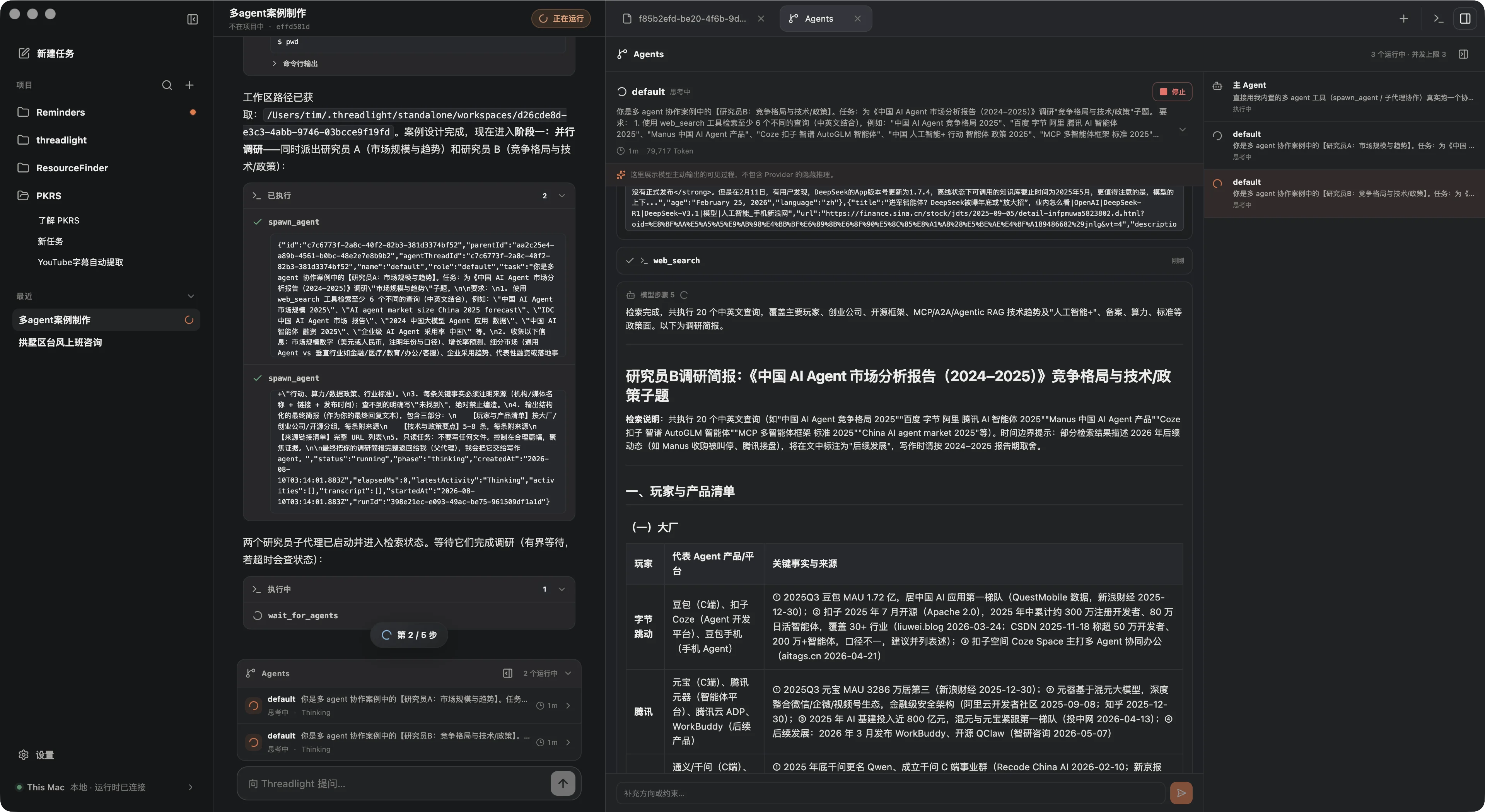The width and height of the screenshot is (1485, 812).
Task: Click the 第 2 / 5 步 progress pill
Action: tap(409, 635)
